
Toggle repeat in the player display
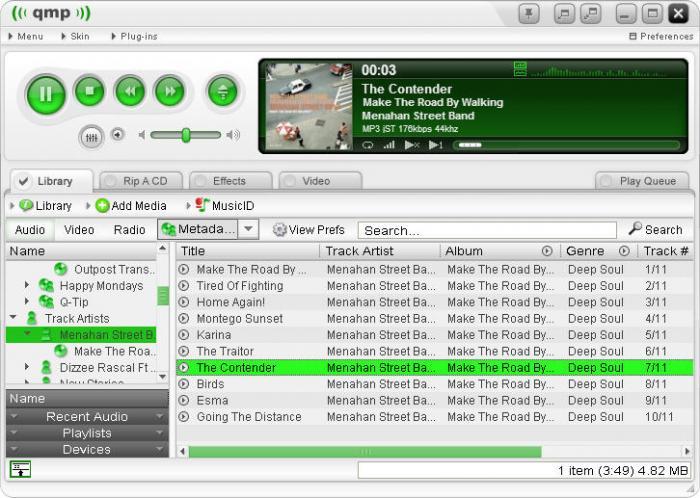click(368, 145)
